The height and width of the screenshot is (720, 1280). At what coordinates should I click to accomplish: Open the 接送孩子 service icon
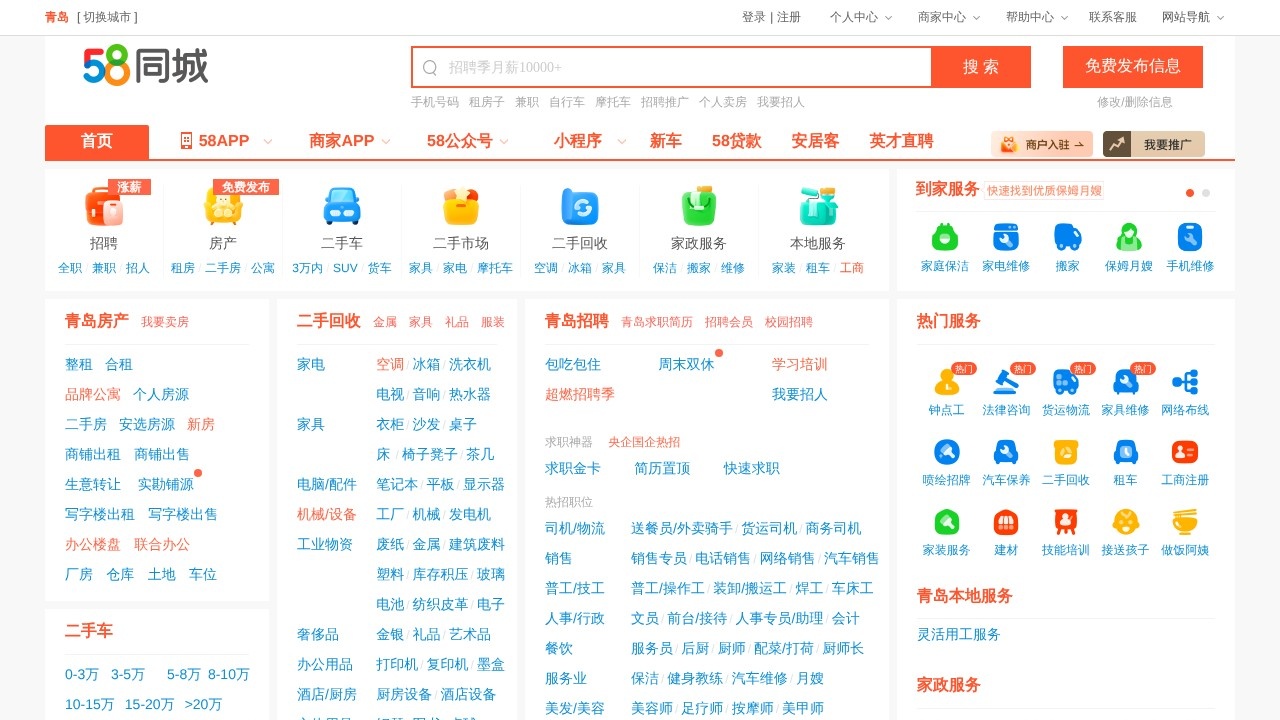pyautogui.click(x=1126, y=522)
